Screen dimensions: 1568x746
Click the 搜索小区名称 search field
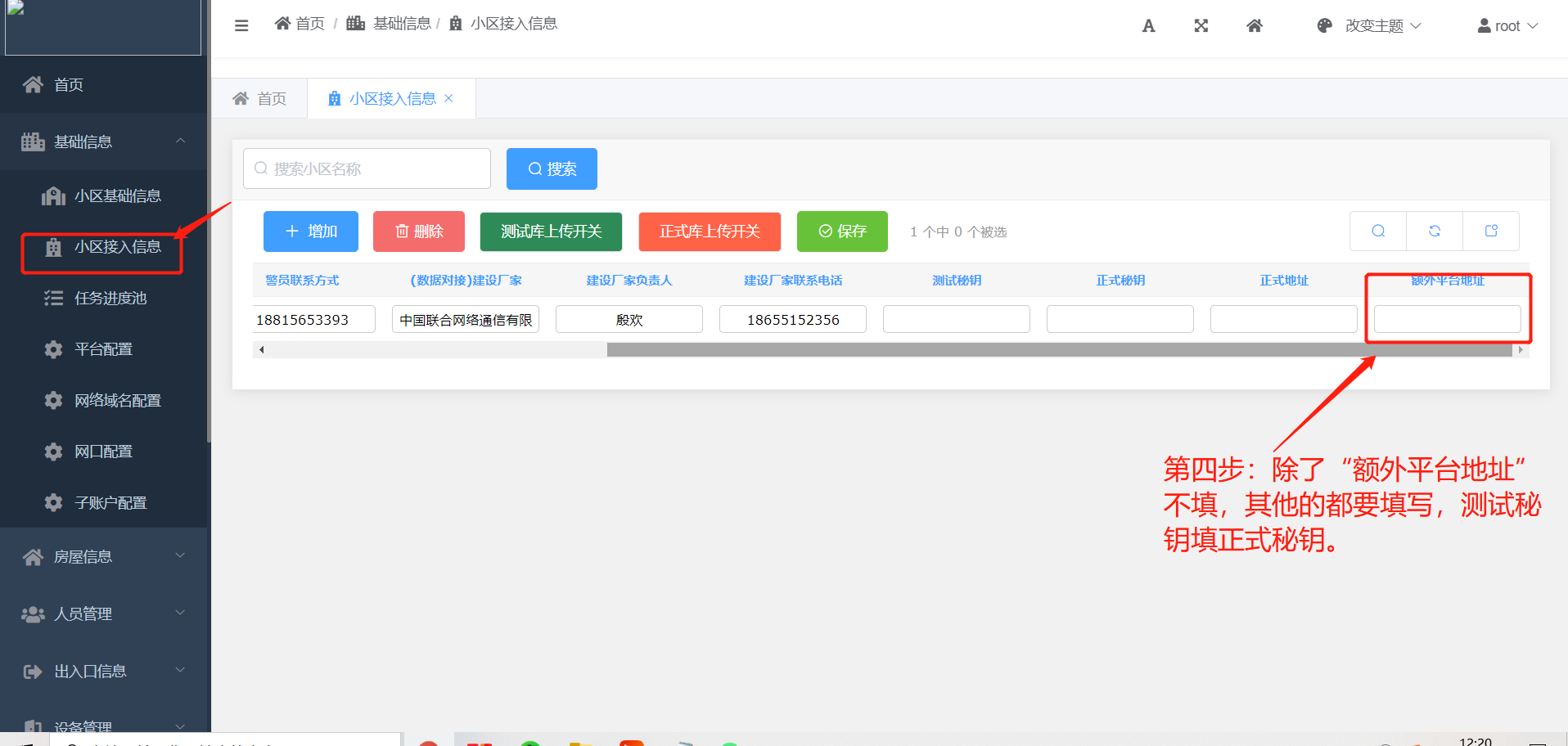coord(368,169)
